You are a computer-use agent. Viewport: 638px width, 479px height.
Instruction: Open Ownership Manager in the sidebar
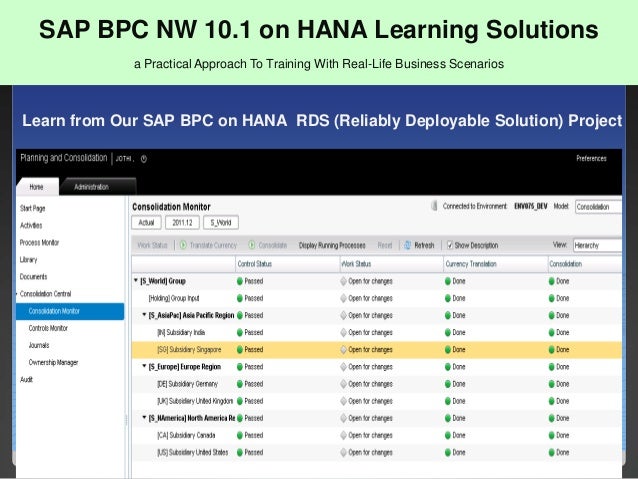pos(53,362)
